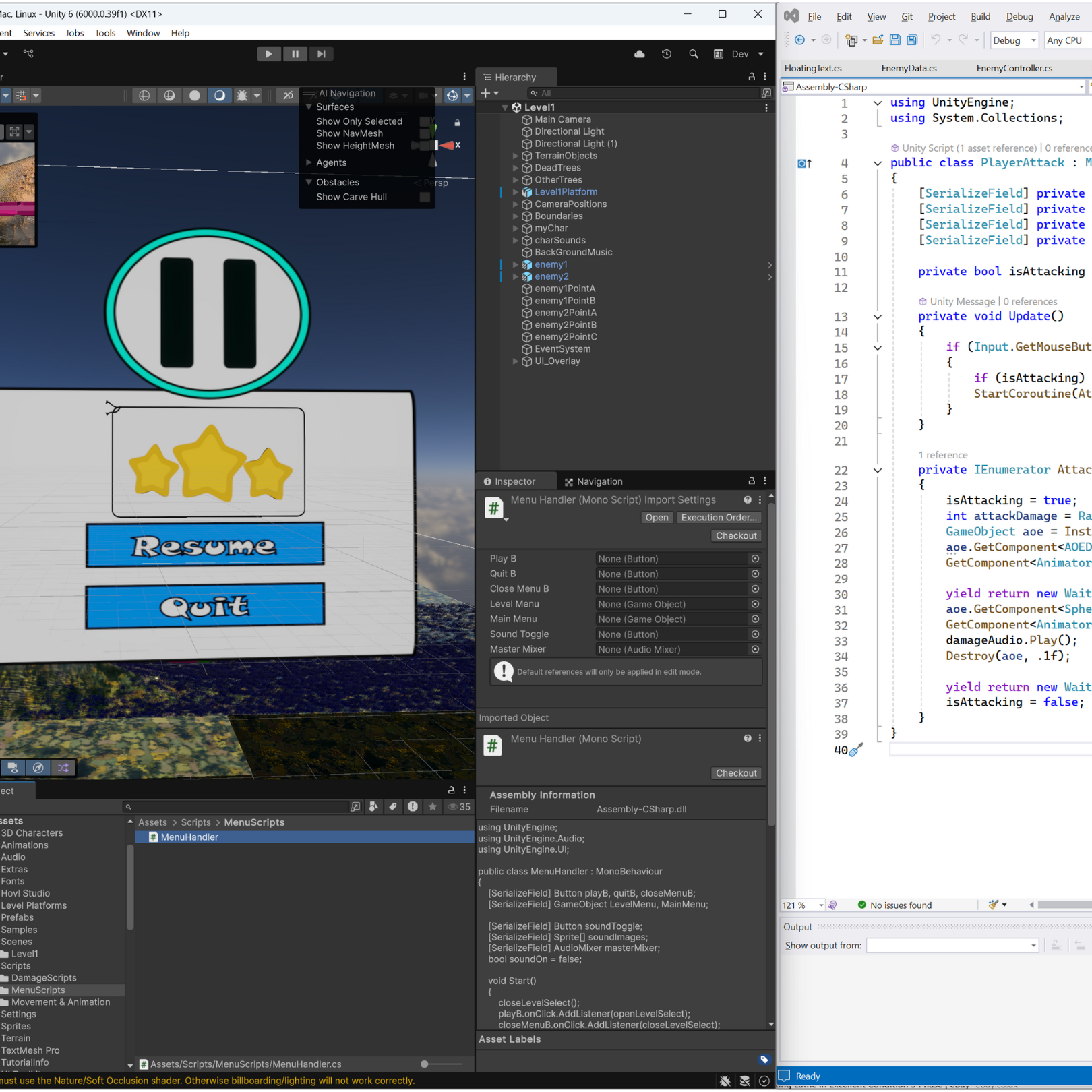
Task: Click the Pause button in Unity toolbar
Action: [x=295, y=54]
